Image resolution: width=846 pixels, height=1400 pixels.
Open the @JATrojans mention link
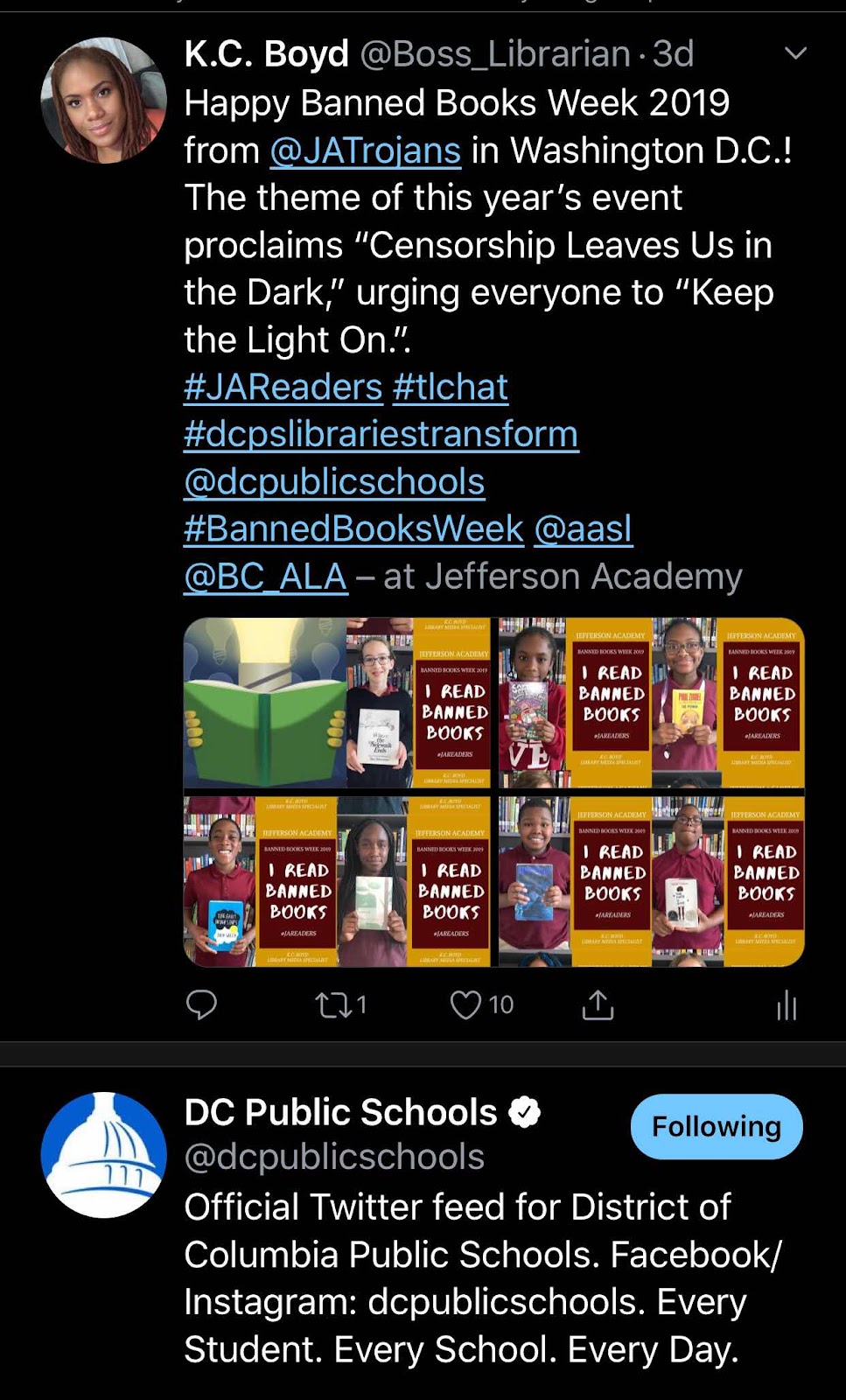coord(366,150)
